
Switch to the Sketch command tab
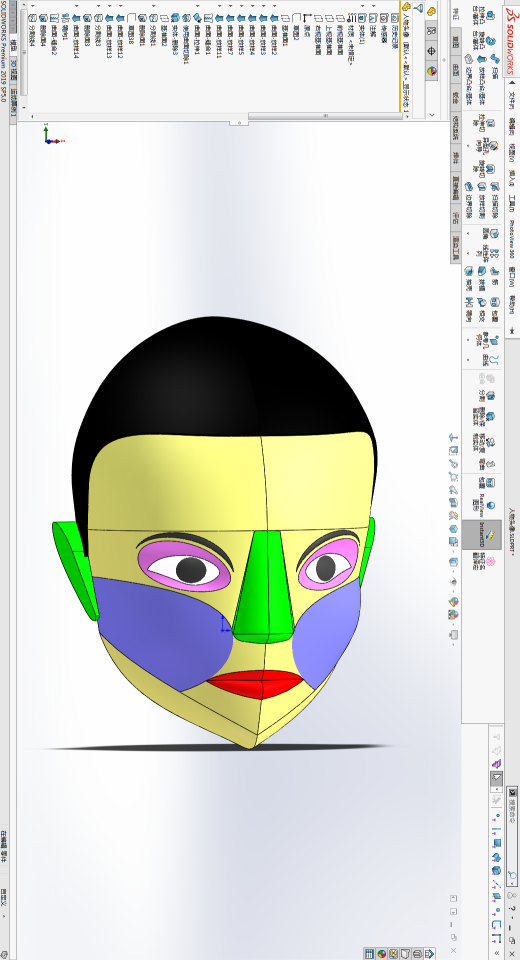456,40
